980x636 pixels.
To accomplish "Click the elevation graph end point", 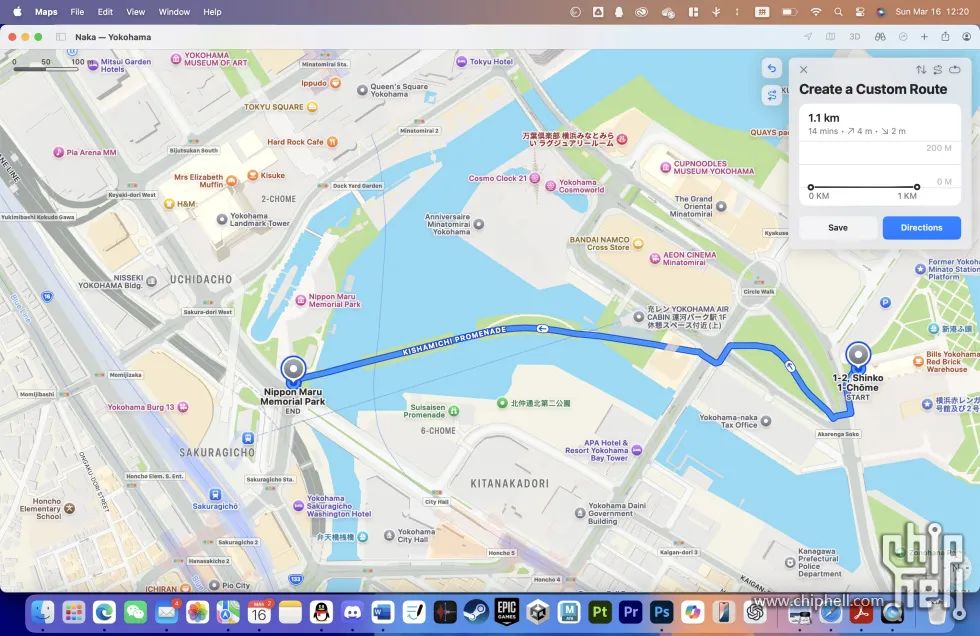I will point(917,187).
